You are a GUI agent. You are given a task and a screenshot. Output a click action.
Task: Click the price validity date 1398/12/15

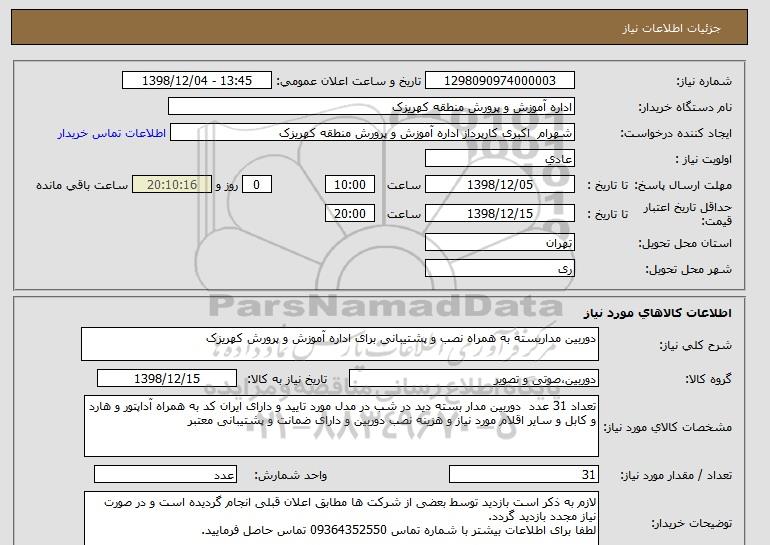pyautogui.click(x=499, y=214)
